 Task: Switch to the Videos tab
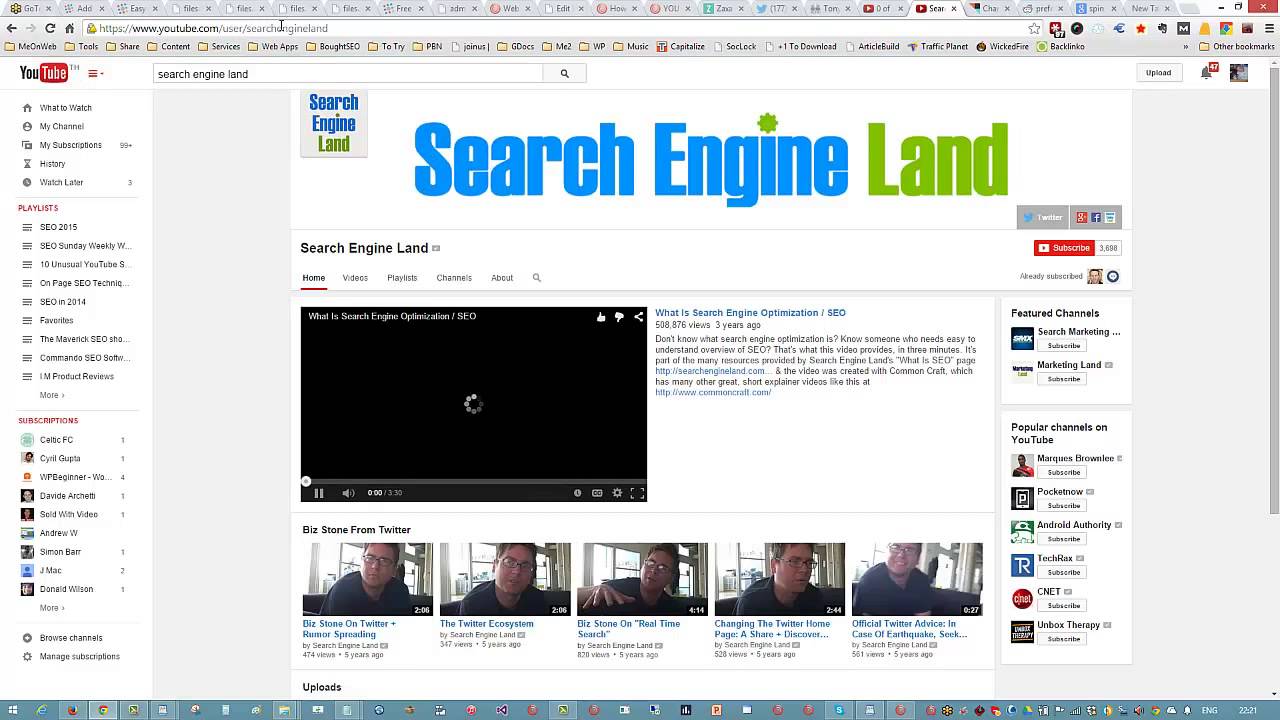tap(355, 278)
